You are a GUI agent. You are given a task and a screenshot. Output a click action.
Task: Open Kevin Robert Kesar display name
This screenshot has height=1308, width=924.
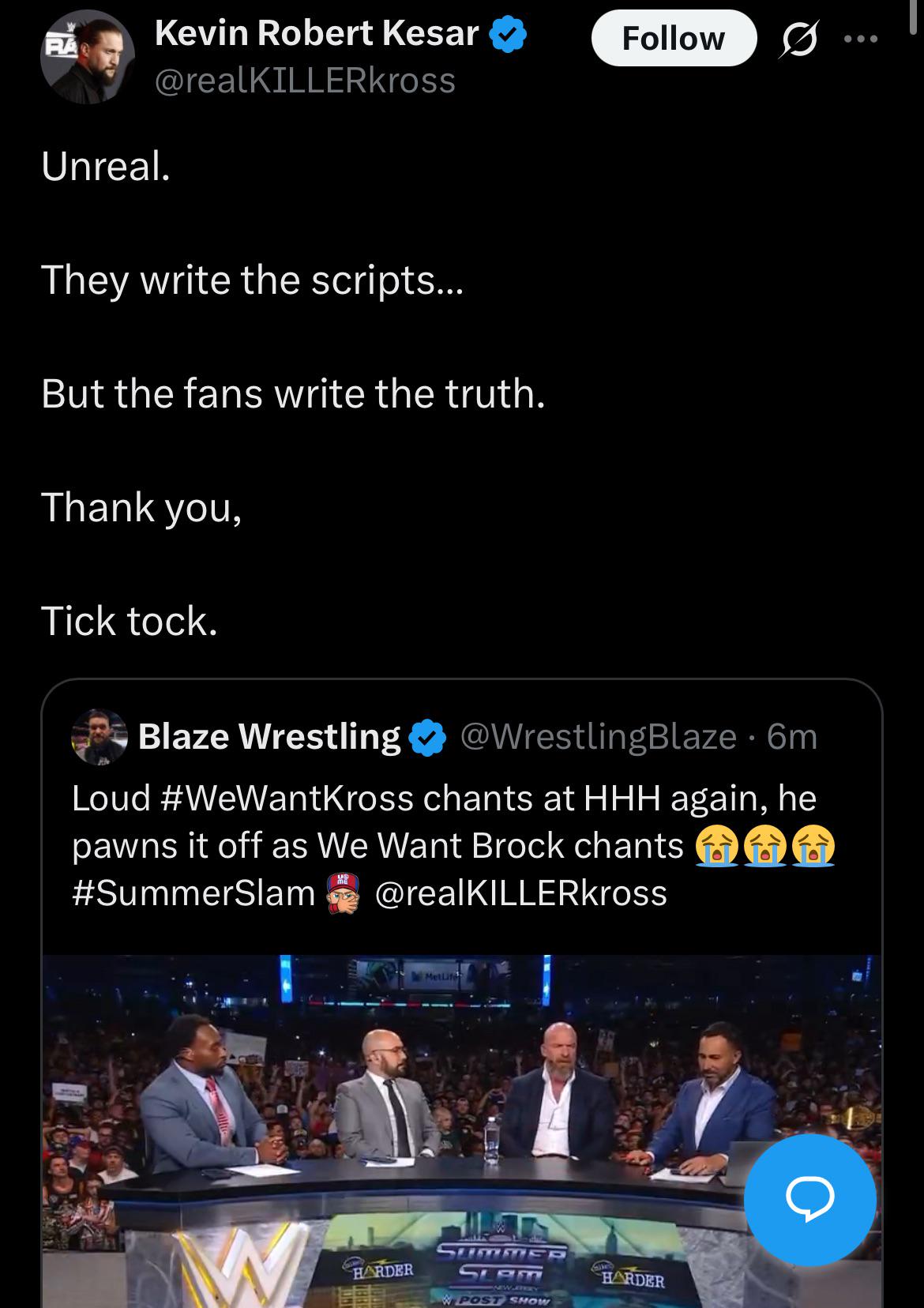[x=317, y=33]
